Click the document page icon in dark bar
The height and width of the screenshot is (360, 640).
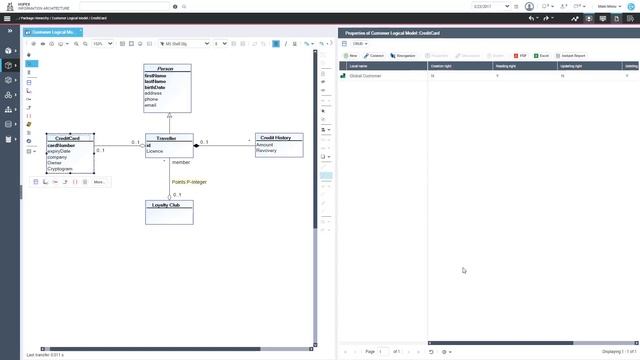tap(616, 18)
